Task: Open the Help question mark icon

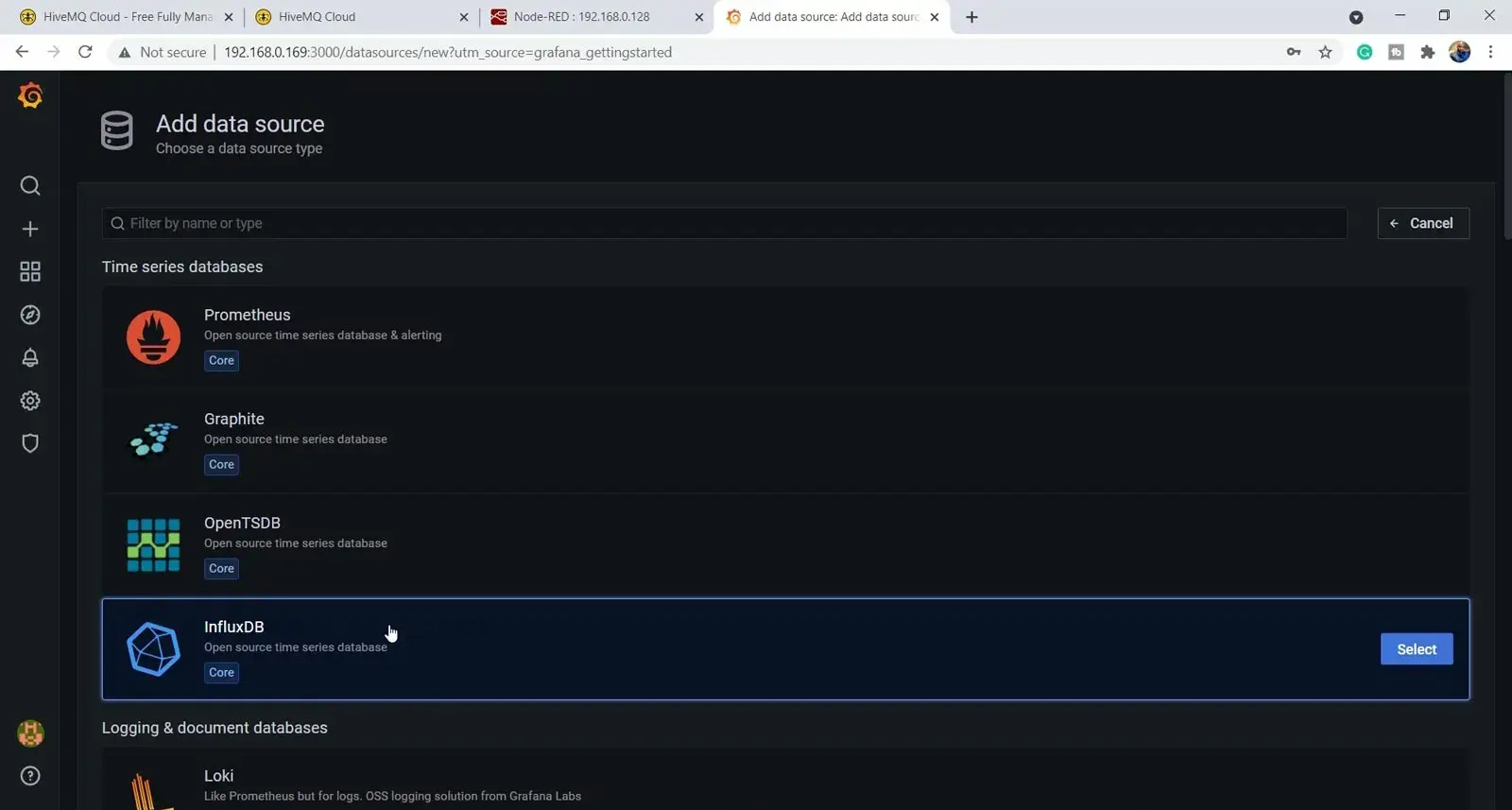Action: pos(30,776)
